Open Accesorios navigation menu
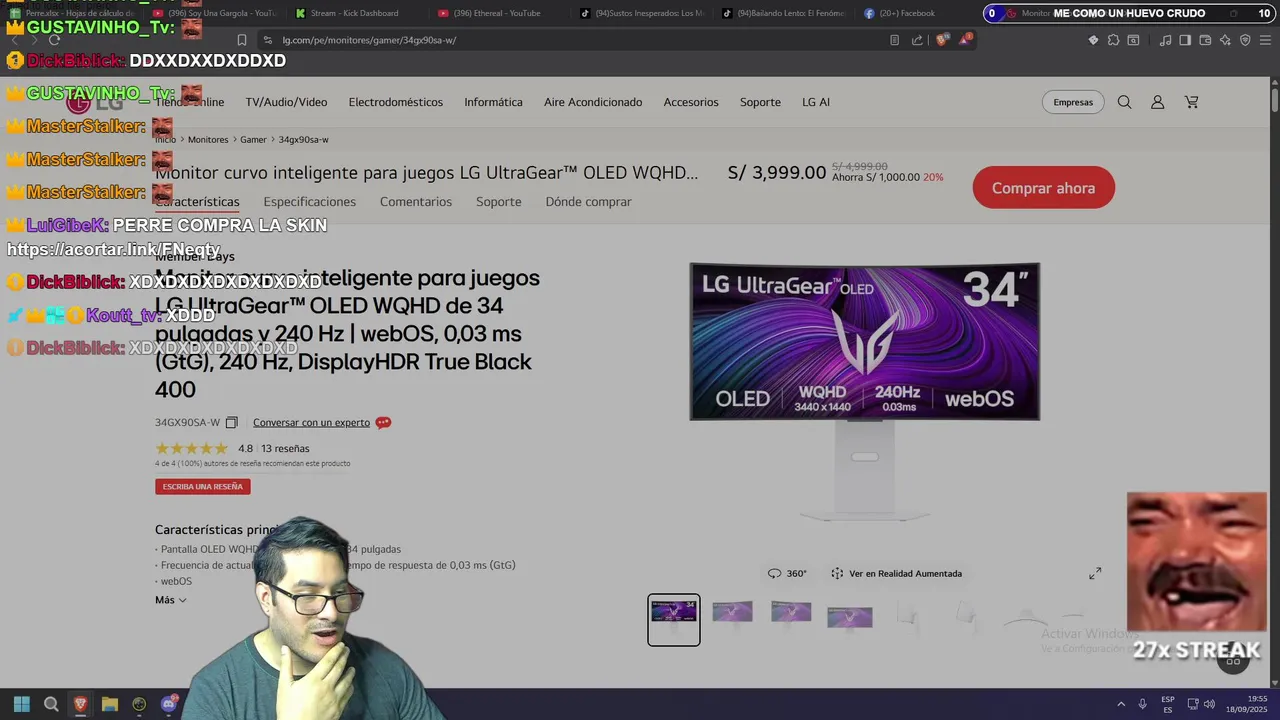1280x720 pixels. click(691, 102)
